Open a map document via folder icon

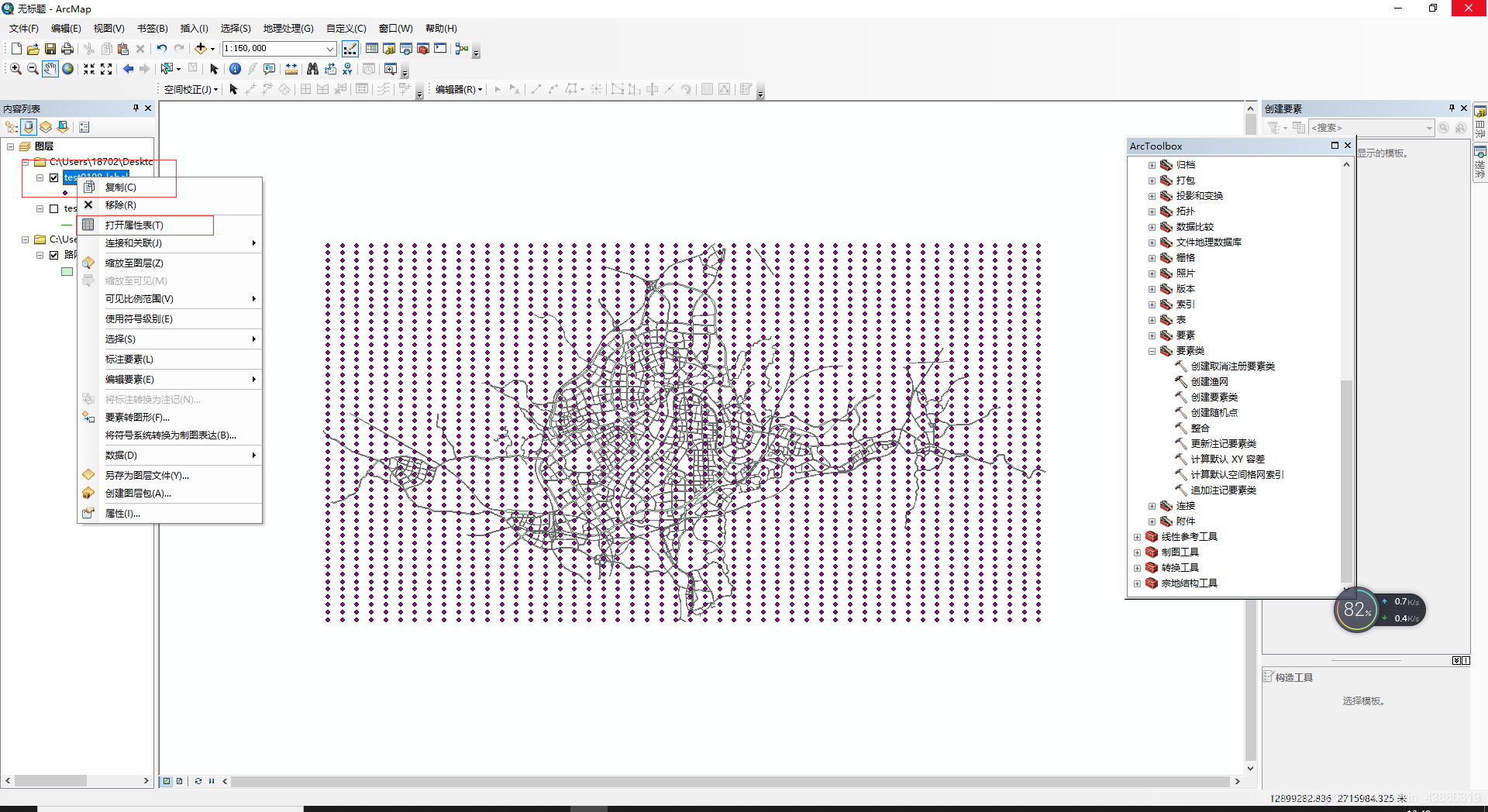click(x=33, y=49)
